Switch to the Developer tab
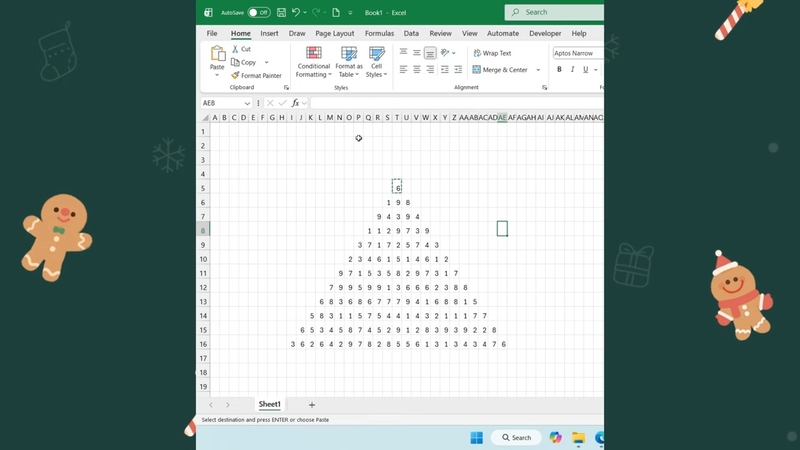800x450 pixels. 545,33
